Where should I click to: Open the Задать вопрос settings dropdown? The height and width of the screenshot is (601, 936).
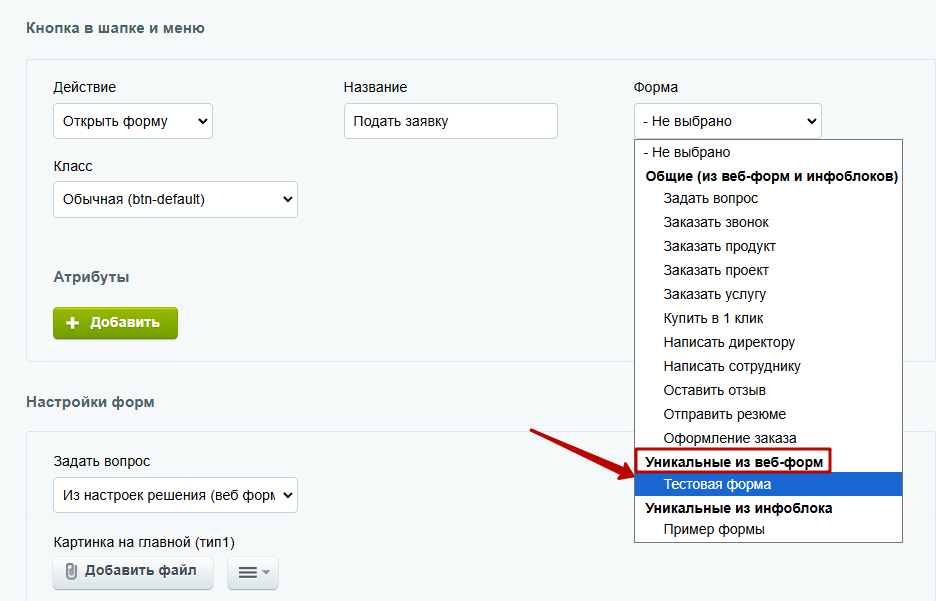point(175,494)
